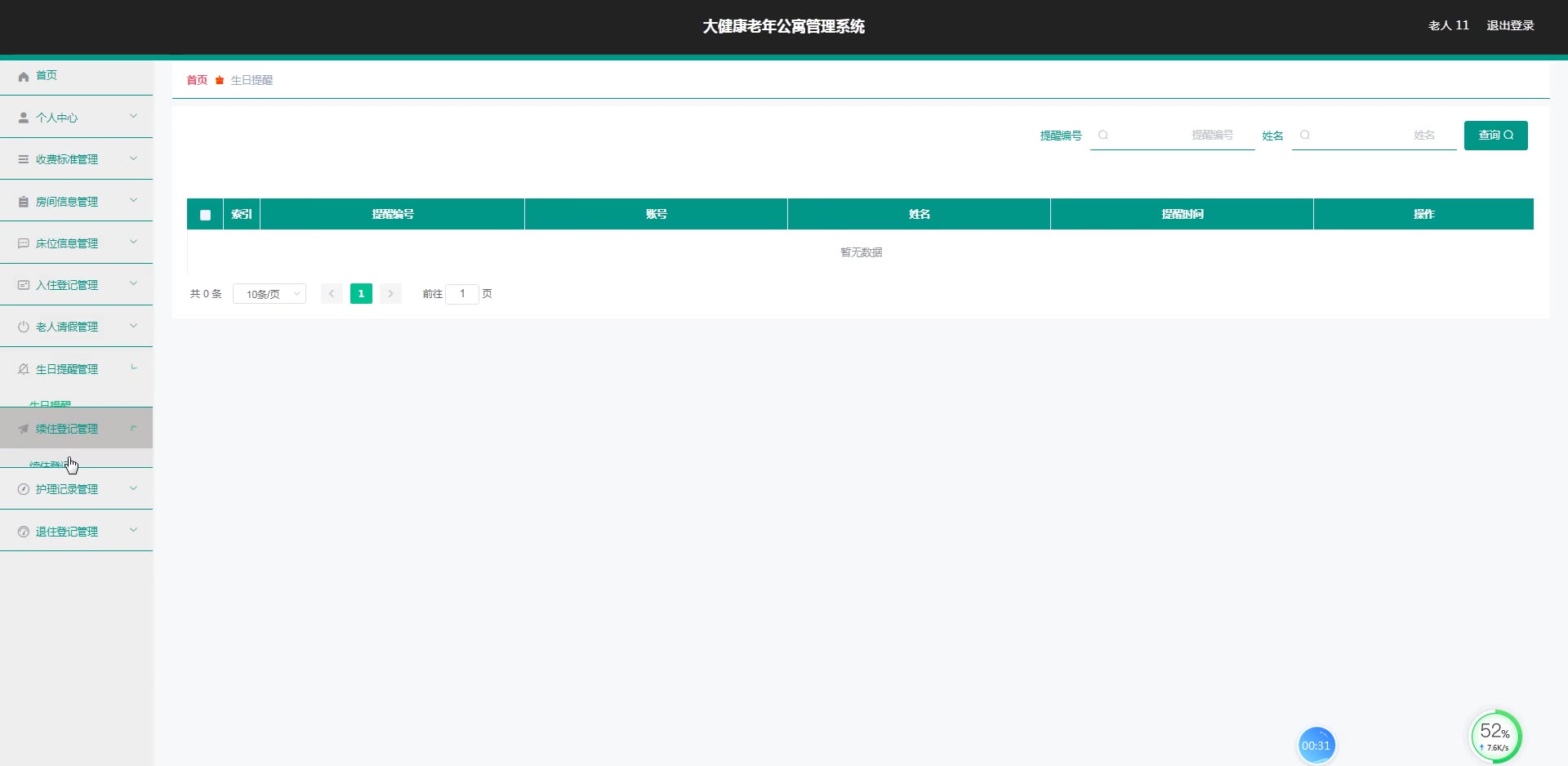The height and width of the screenshot is (766, 1568).
Task: Go to previous page arrow
Action: pos(332,294)
